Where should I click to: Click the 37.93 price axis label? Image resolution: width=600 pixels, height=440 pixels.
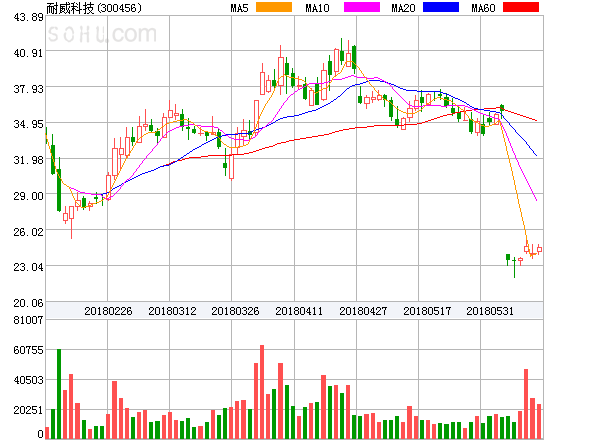[28, 89]
